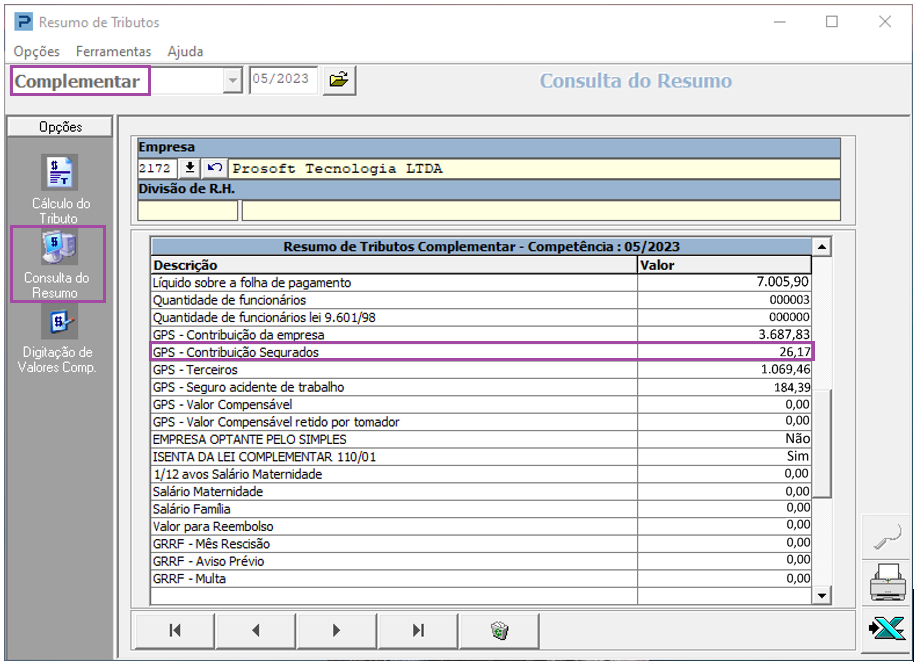
Task: Select row GRRF - Aviso Prévio
Action: tap(481, 562)
